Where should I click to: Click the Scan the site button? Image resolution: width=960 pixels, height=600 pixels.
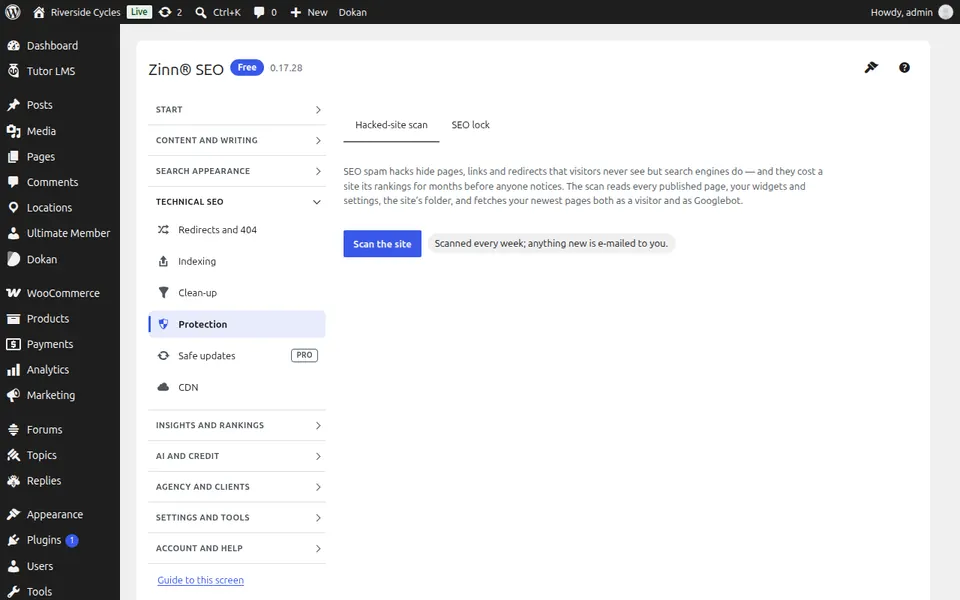(382, 244)
